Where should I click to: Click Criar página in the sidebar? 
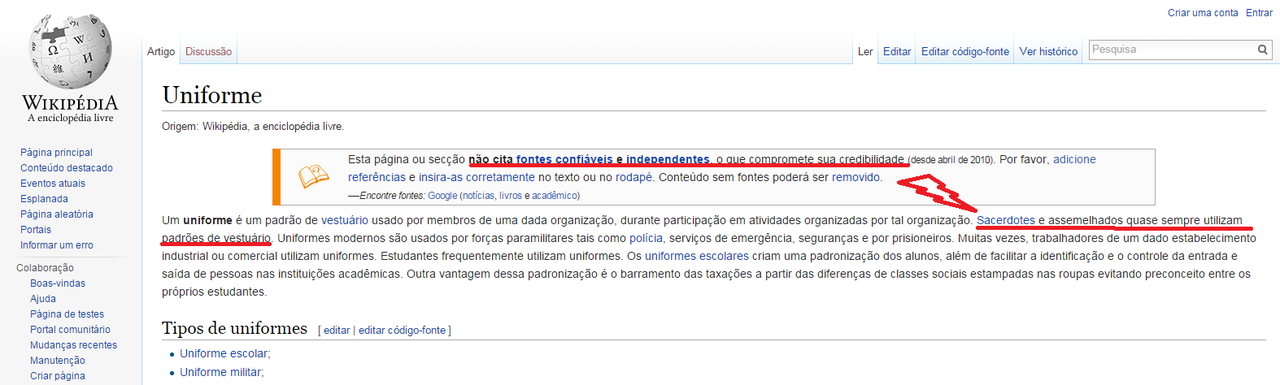point(57,376)
